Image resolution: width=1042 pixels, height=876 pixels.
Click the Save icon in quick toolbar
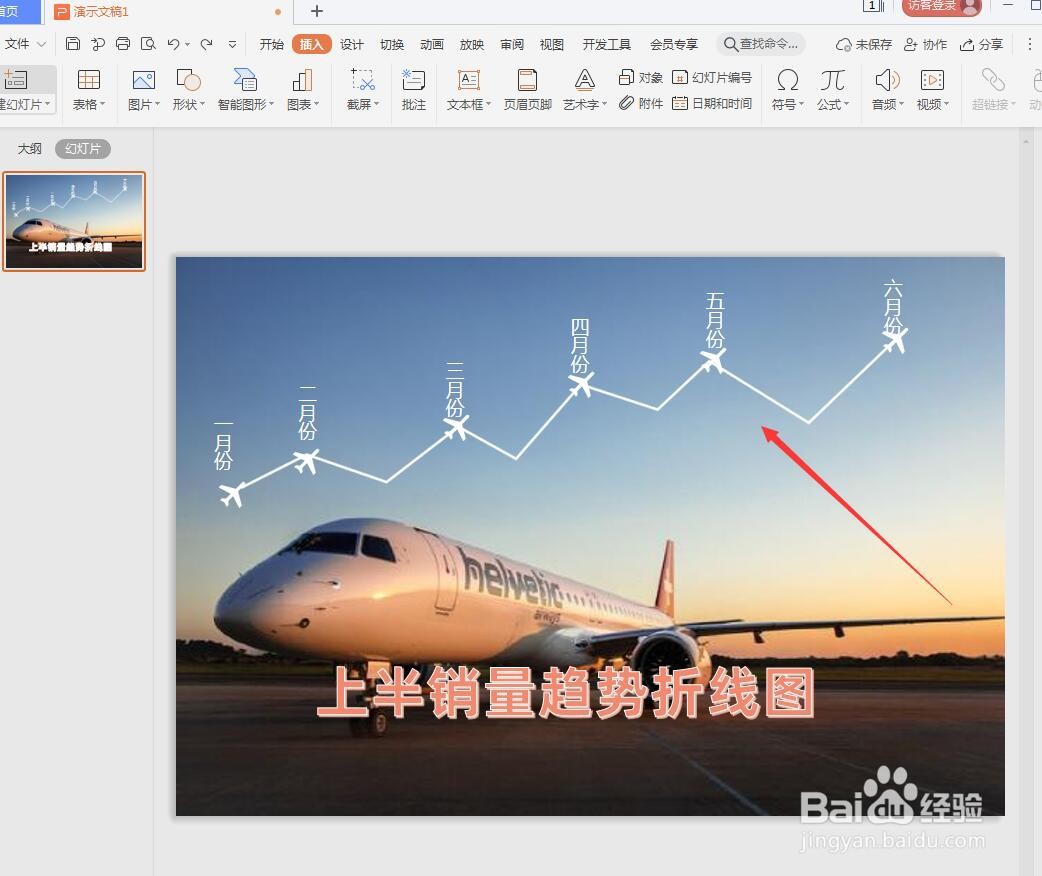pos(73,44)
